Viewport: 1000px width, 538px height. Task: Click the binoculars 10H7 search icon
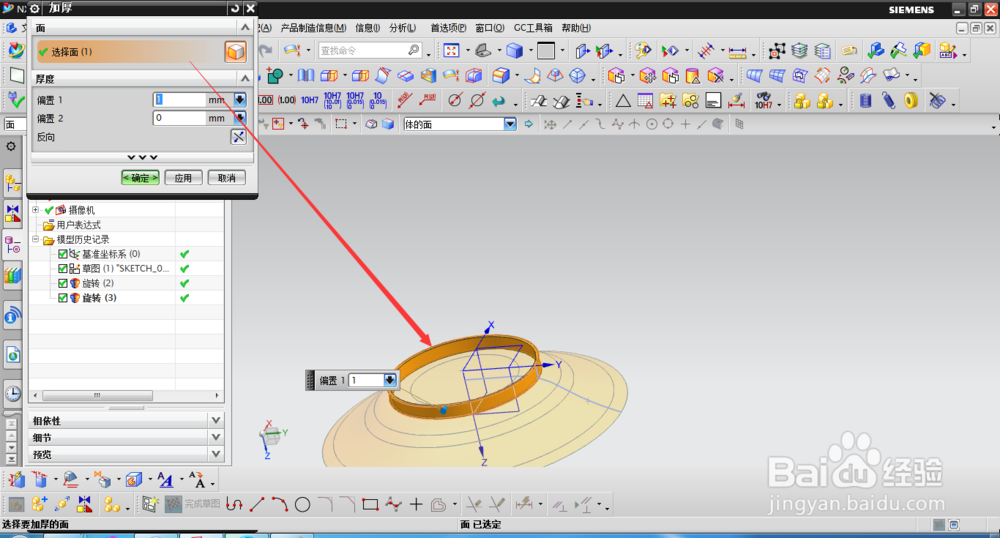click(x=763, y=100)
